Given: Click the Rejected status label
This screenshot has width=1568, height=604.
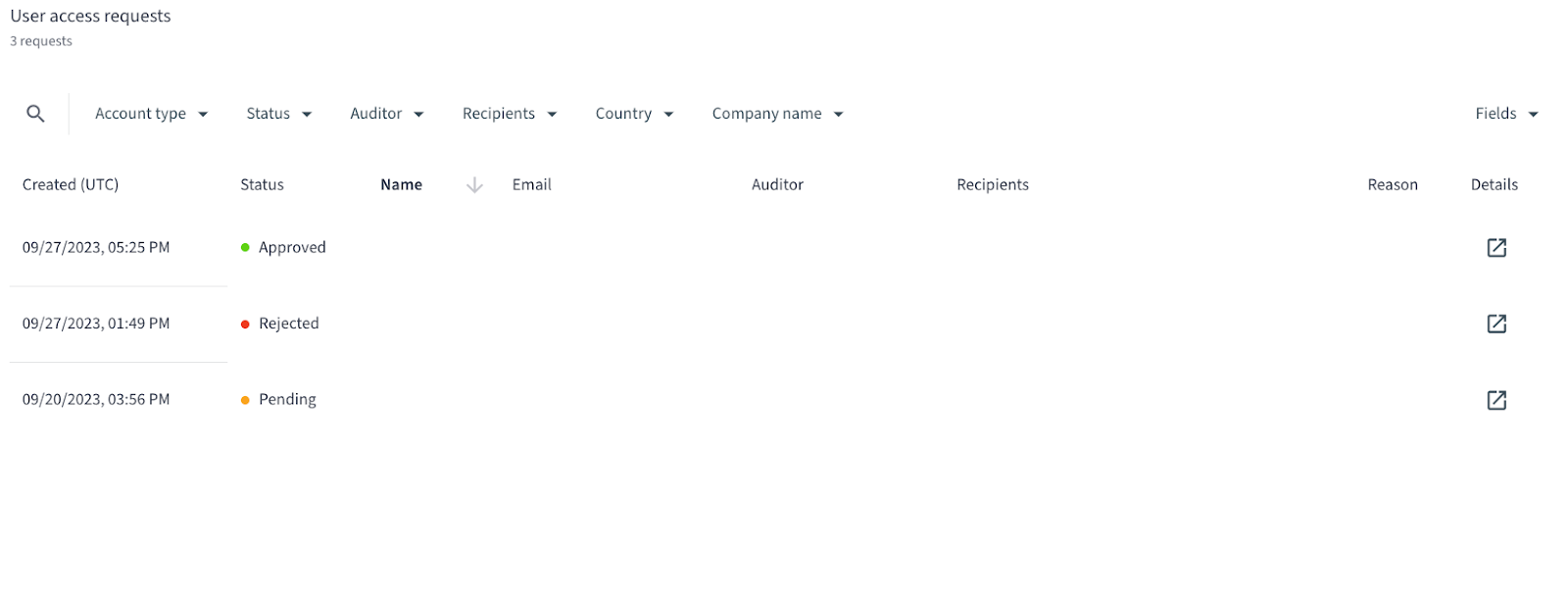Looking at the screenshot, I should coord(288,324).
